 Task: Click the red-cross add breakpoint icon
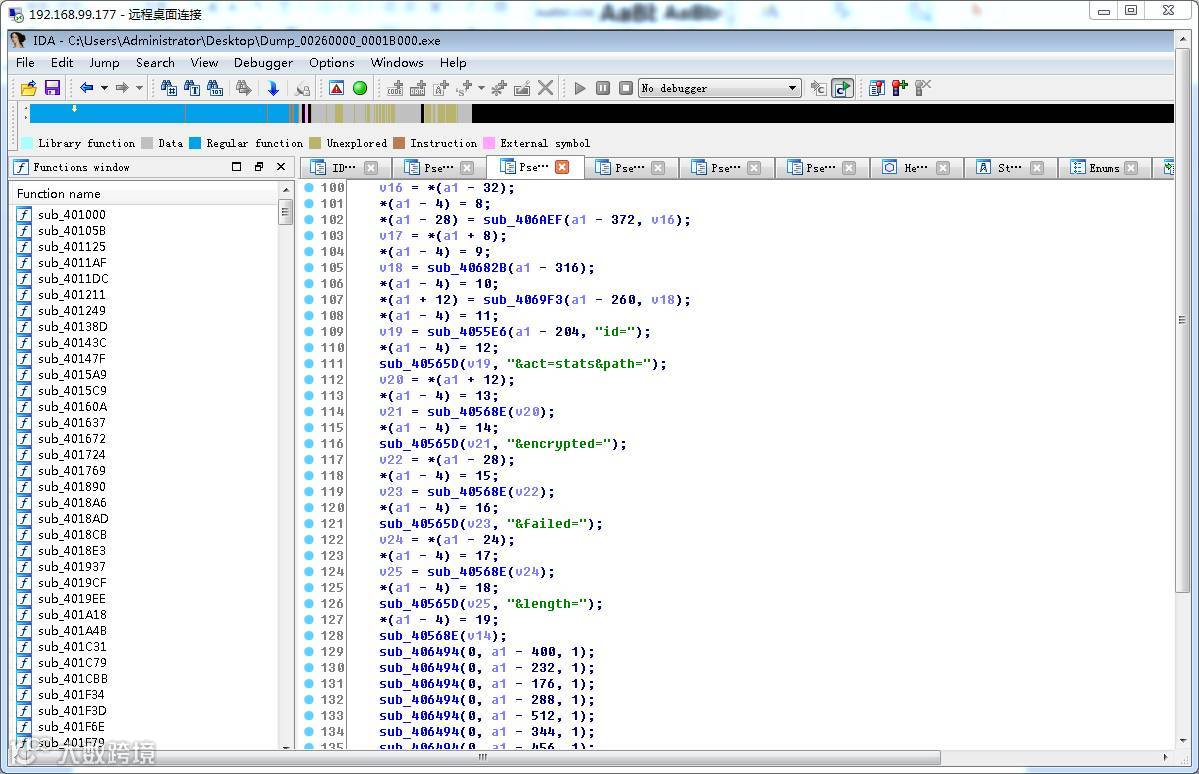pos(899,88)
